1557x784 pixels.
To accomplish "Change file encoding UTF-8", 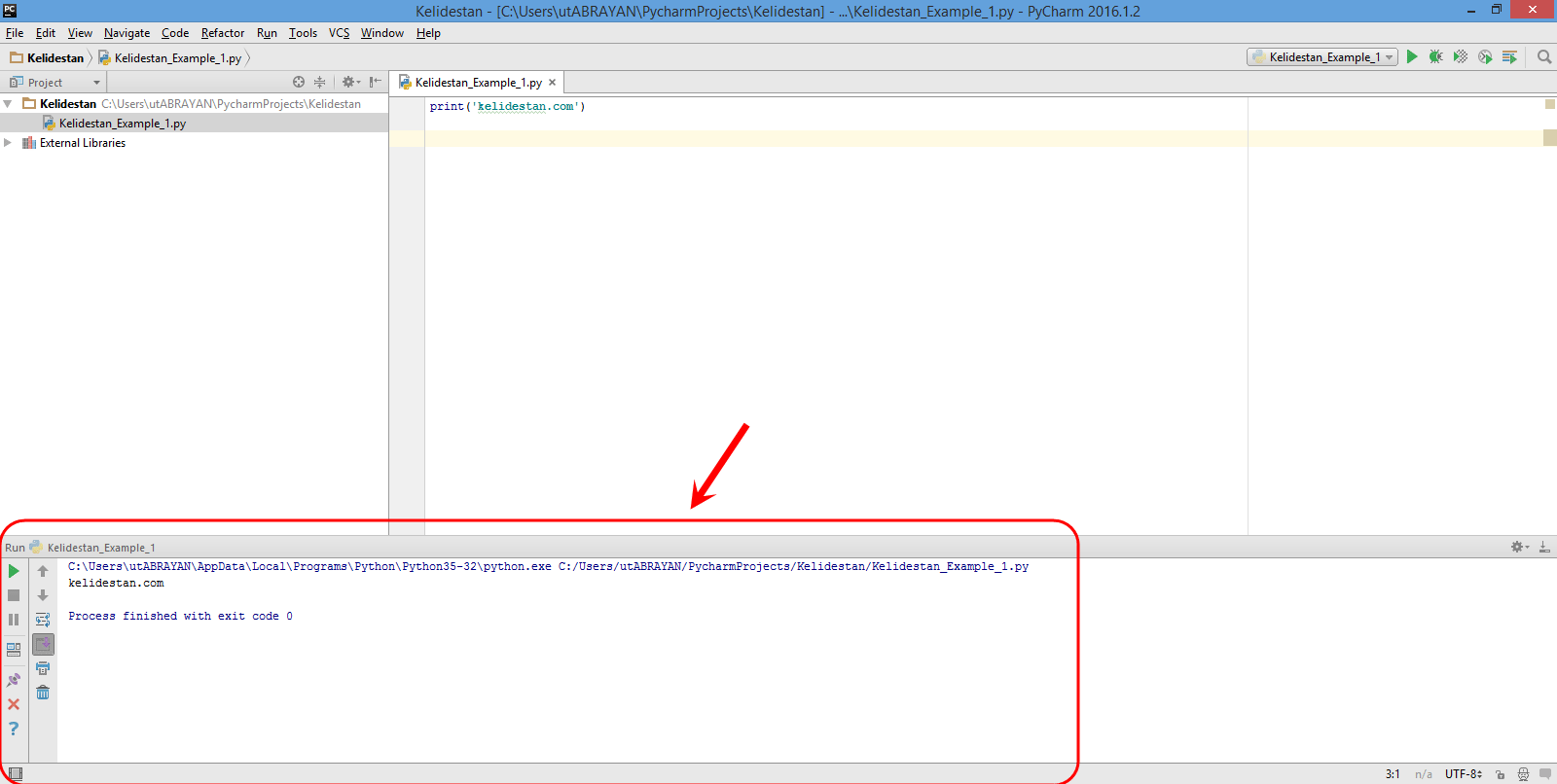I will 1464,774.
